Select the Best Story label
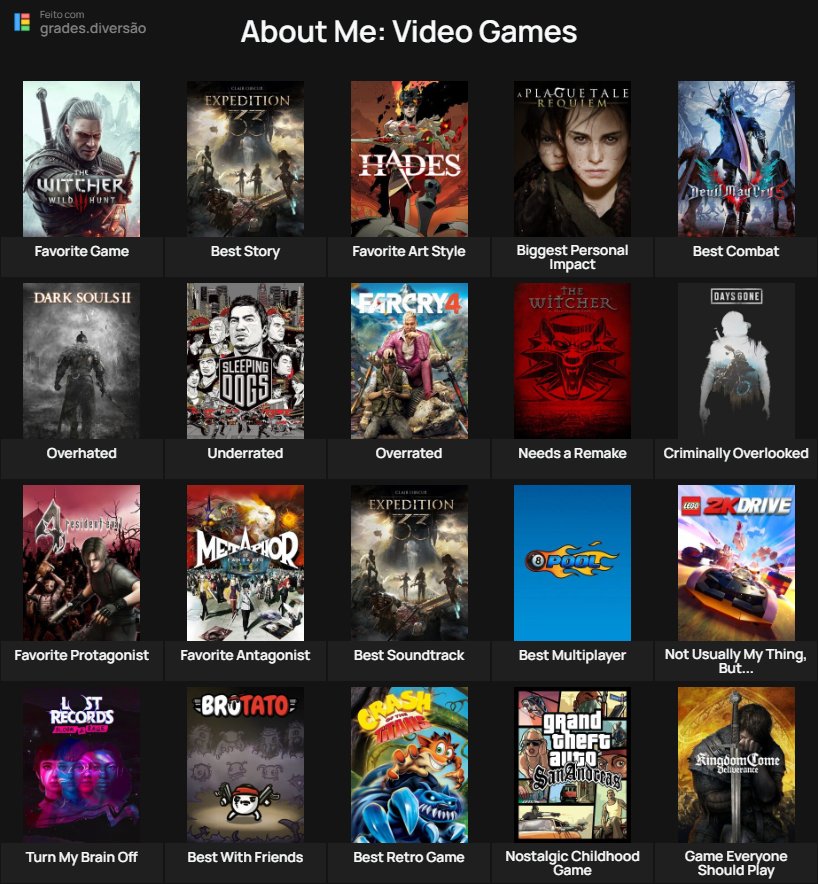818x884 pixels. click(245, 251)
